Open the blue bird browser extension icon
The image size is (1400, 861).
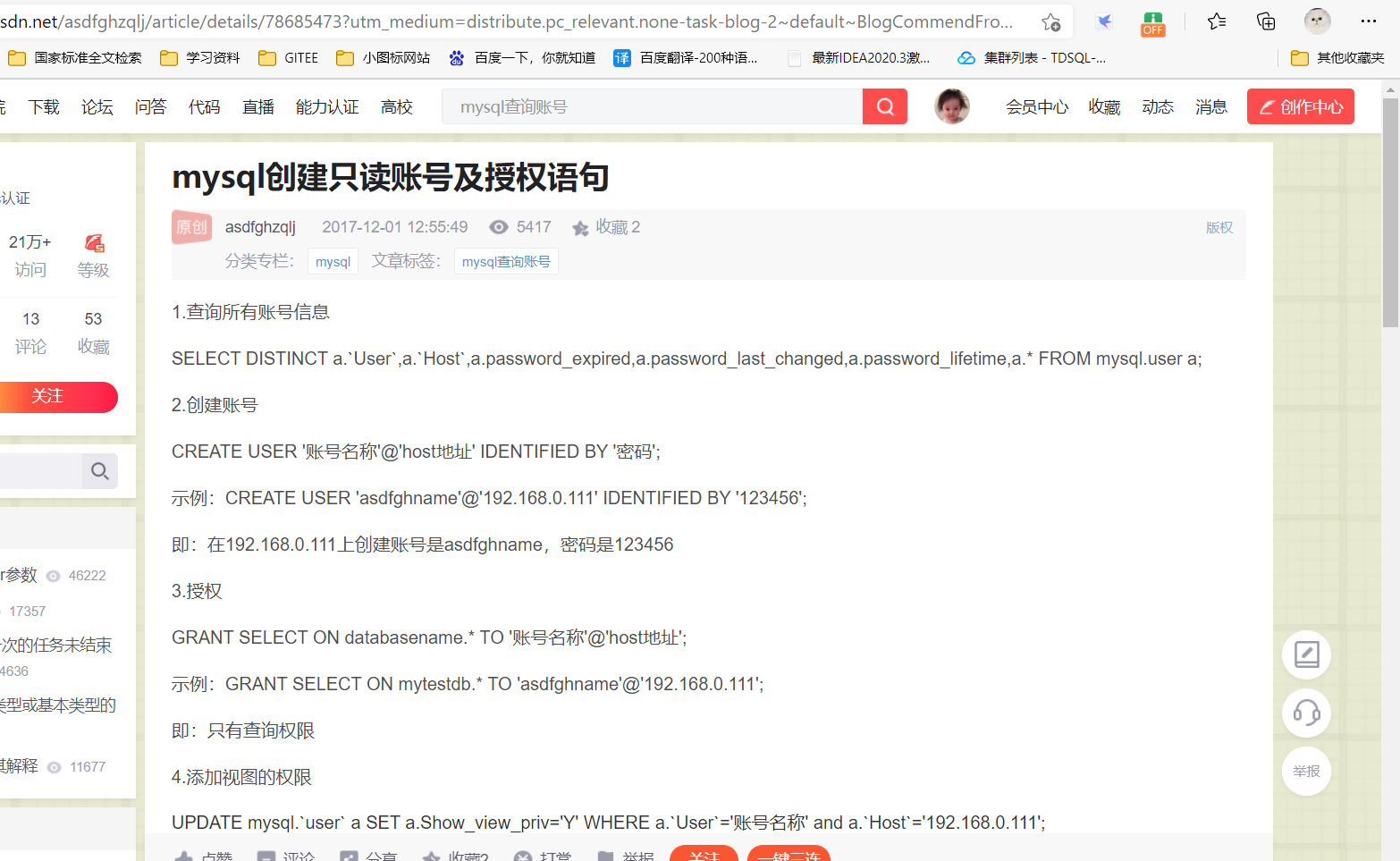tap(1105, 20)
